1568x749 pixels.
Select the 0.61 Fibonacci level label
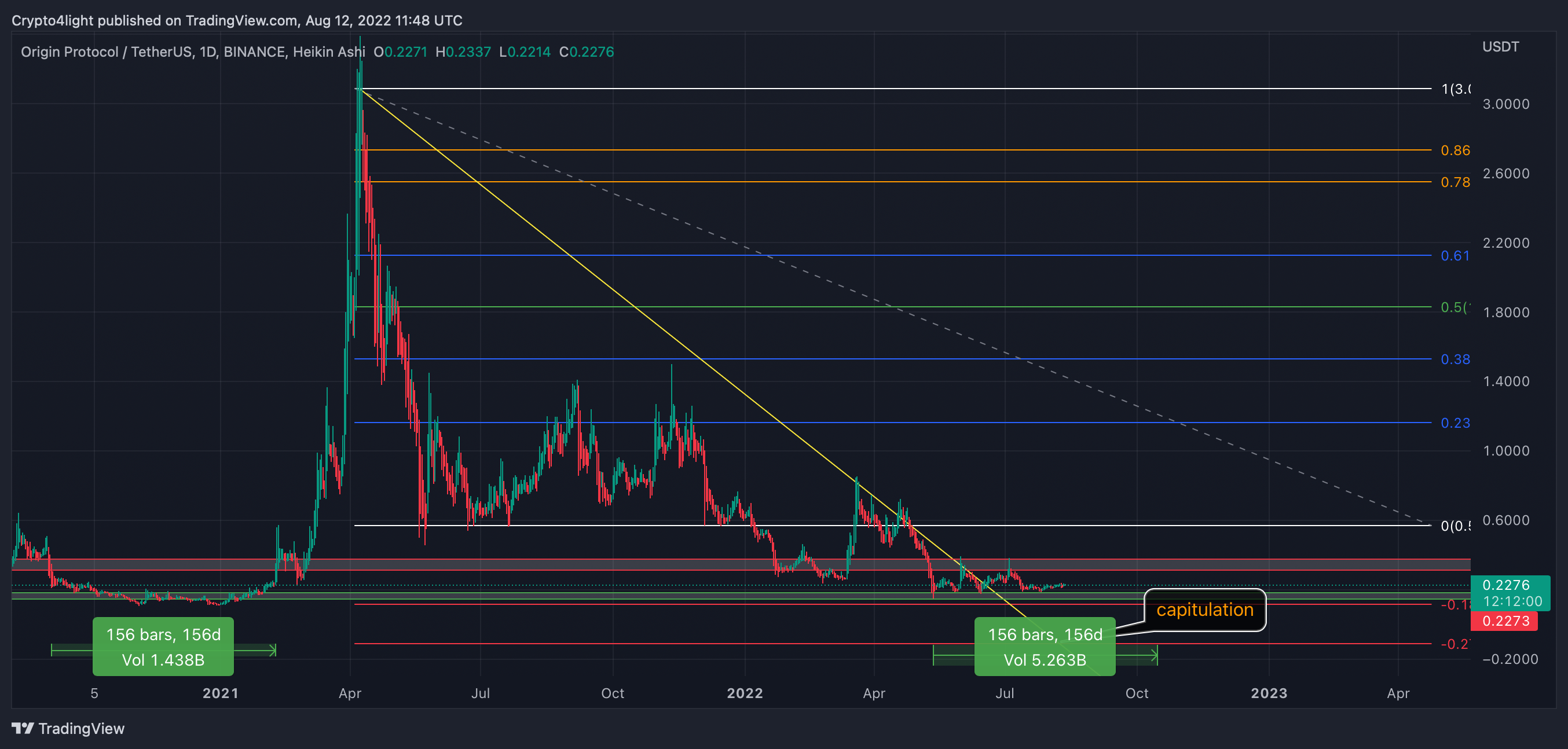coord(1455,255)
